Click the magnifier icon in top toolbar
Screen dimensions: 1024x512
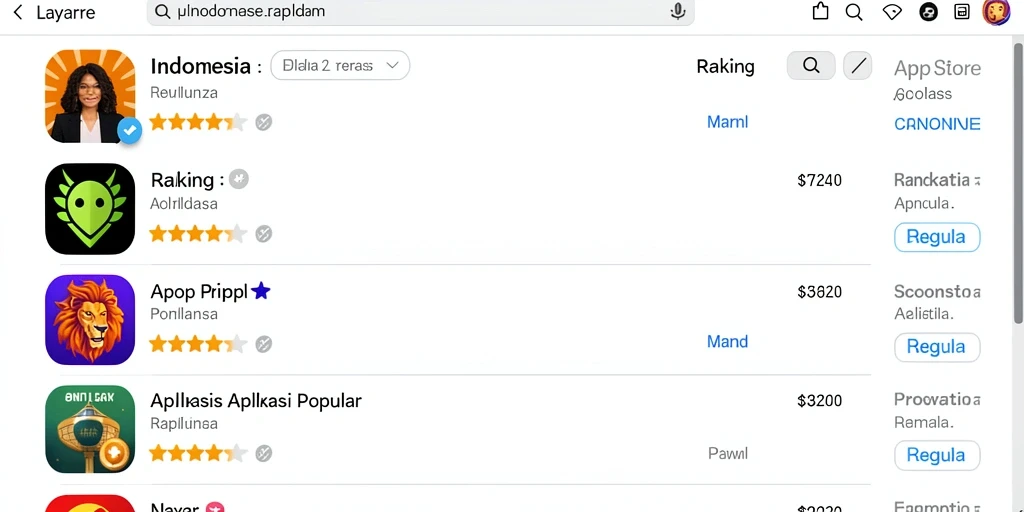coord(854,12)
